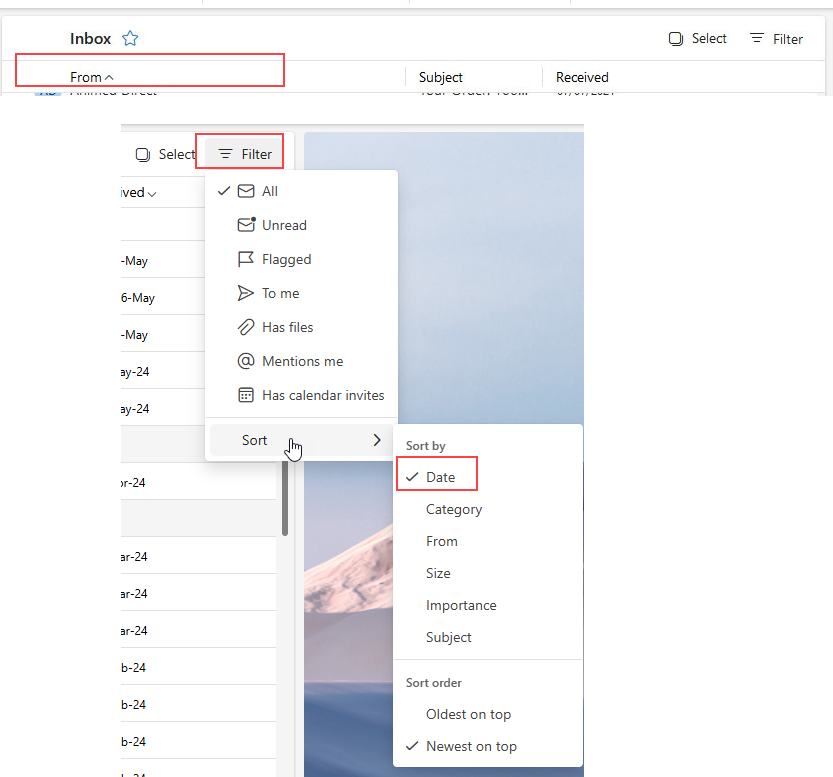The image size is (833, 777).
Task: Click the Filter button above dropdown menu
Action: (x=245, y=154)
